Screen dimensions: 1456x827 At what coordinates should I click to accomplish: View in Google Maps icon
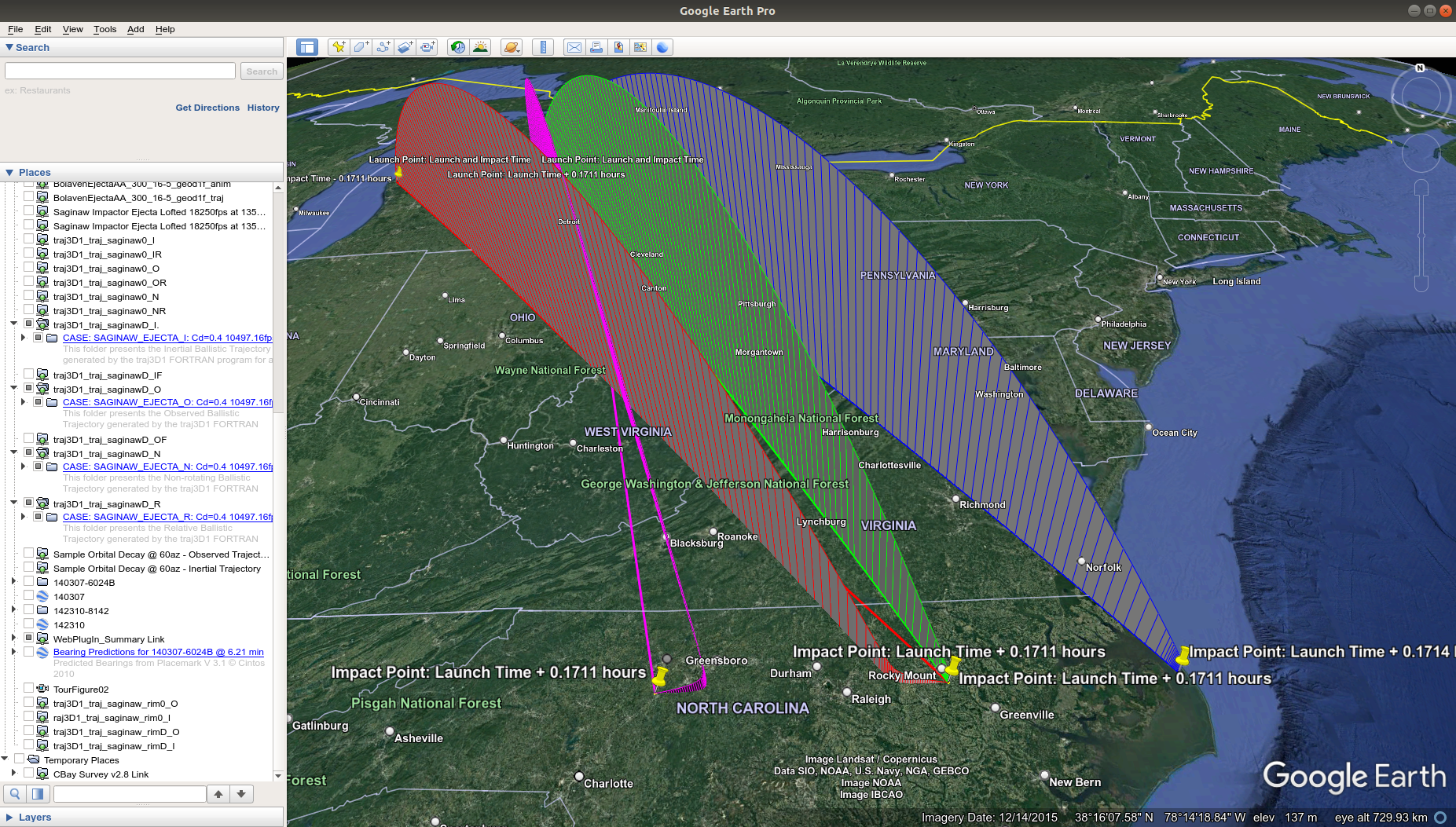[640, 47]
